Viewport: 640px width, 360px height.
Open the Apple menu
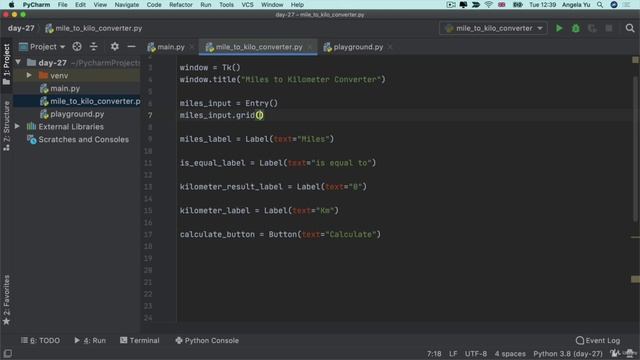(x=11, y=5)
